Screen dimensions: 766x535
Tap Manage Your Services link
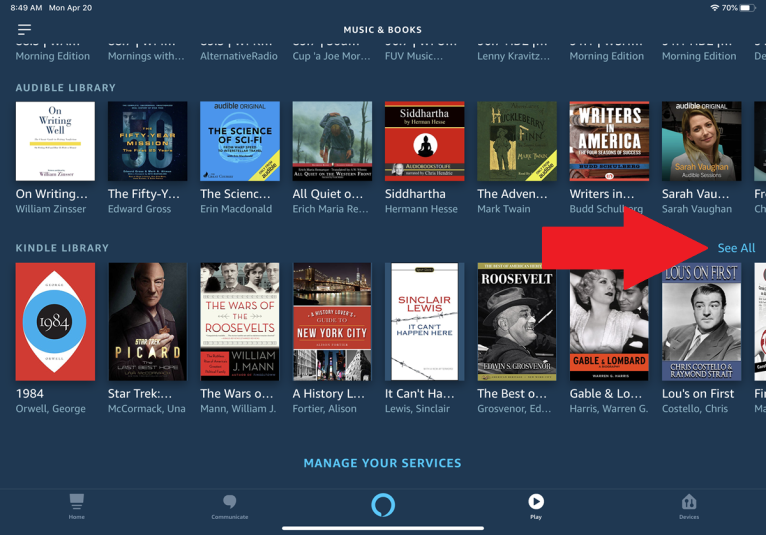tap(383, 463)
